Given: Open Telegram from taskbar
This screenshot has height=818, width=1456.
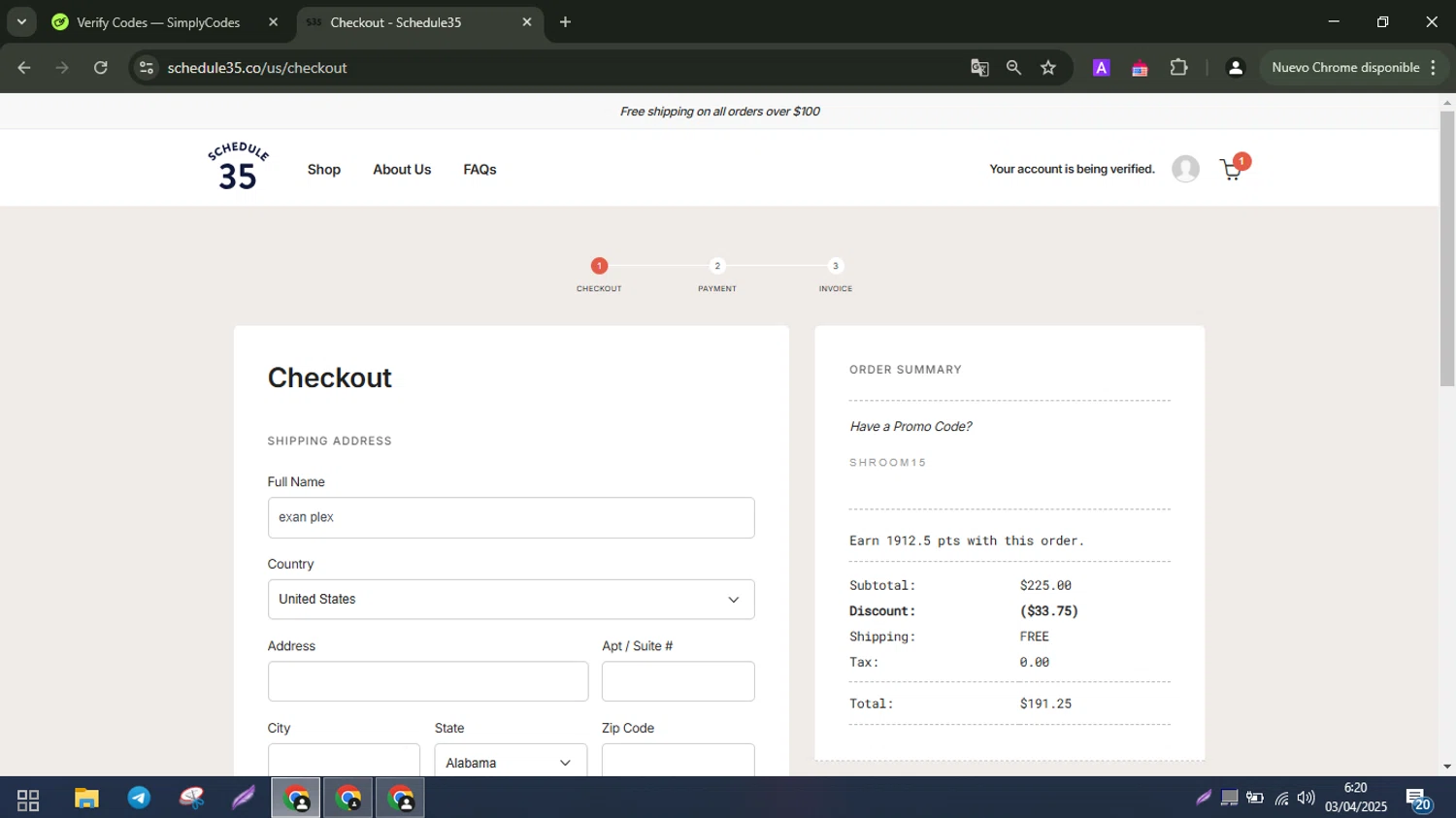Looking at the screenshot, I should click(139, 799).
